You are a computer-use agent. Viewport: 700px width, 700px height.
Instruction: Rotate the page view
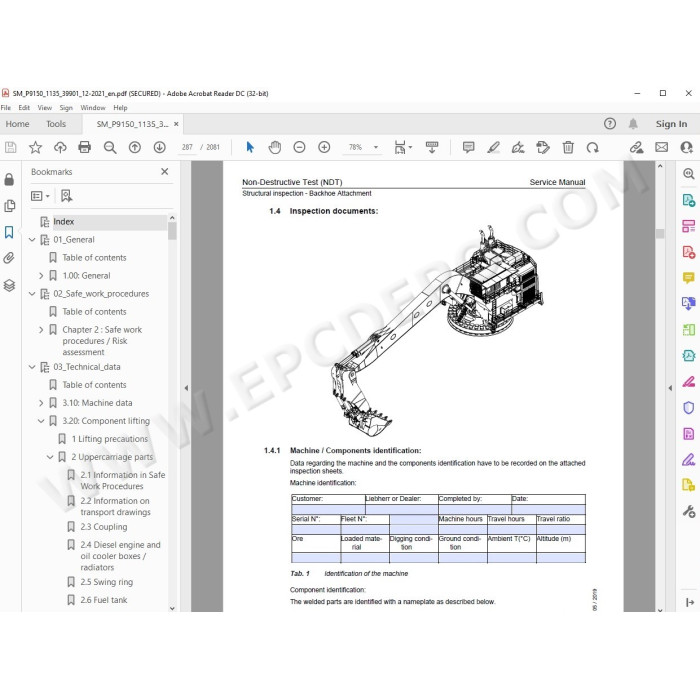click(x=593, y=147)
